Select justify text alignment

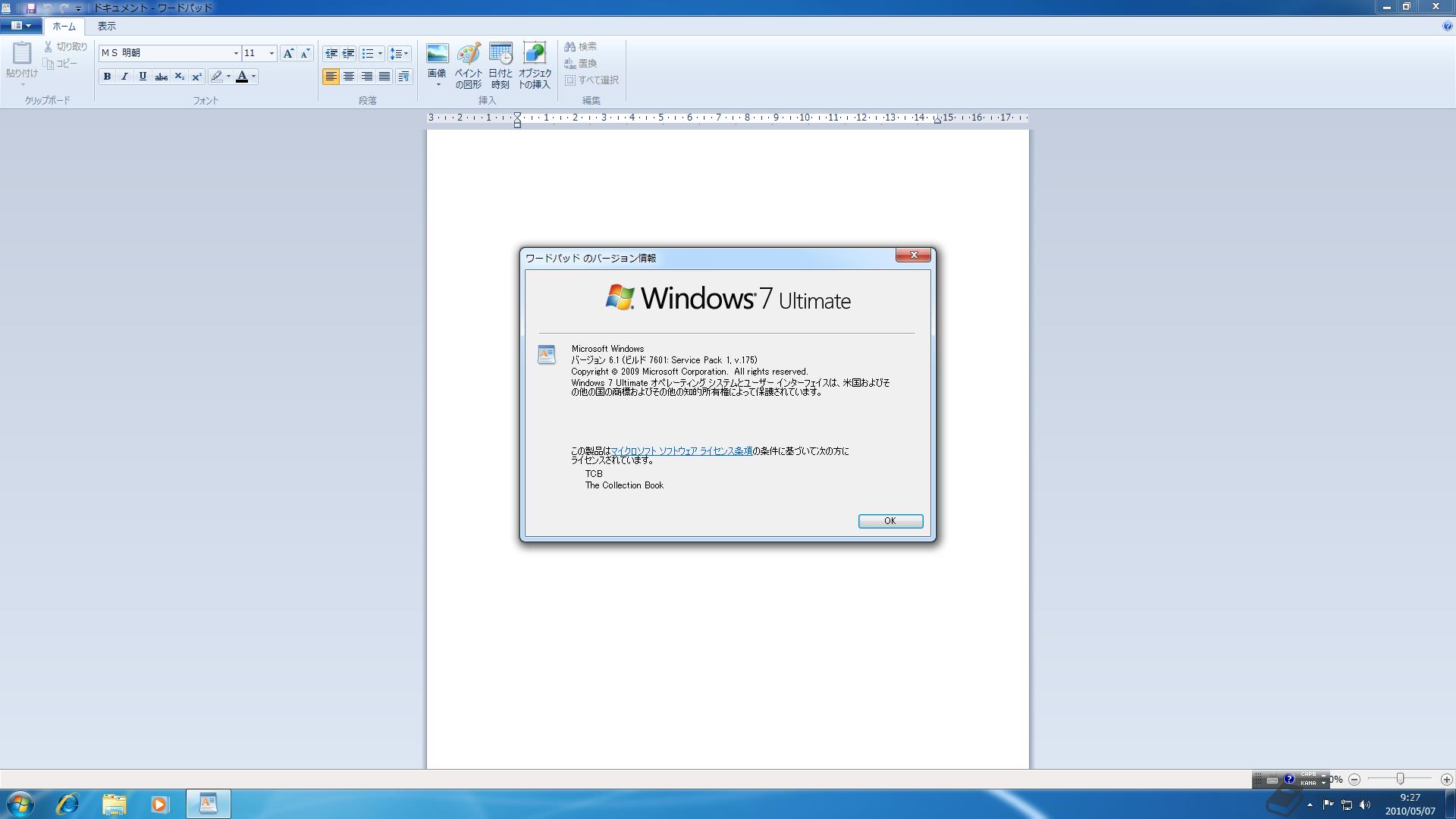(x=384, y=77)
